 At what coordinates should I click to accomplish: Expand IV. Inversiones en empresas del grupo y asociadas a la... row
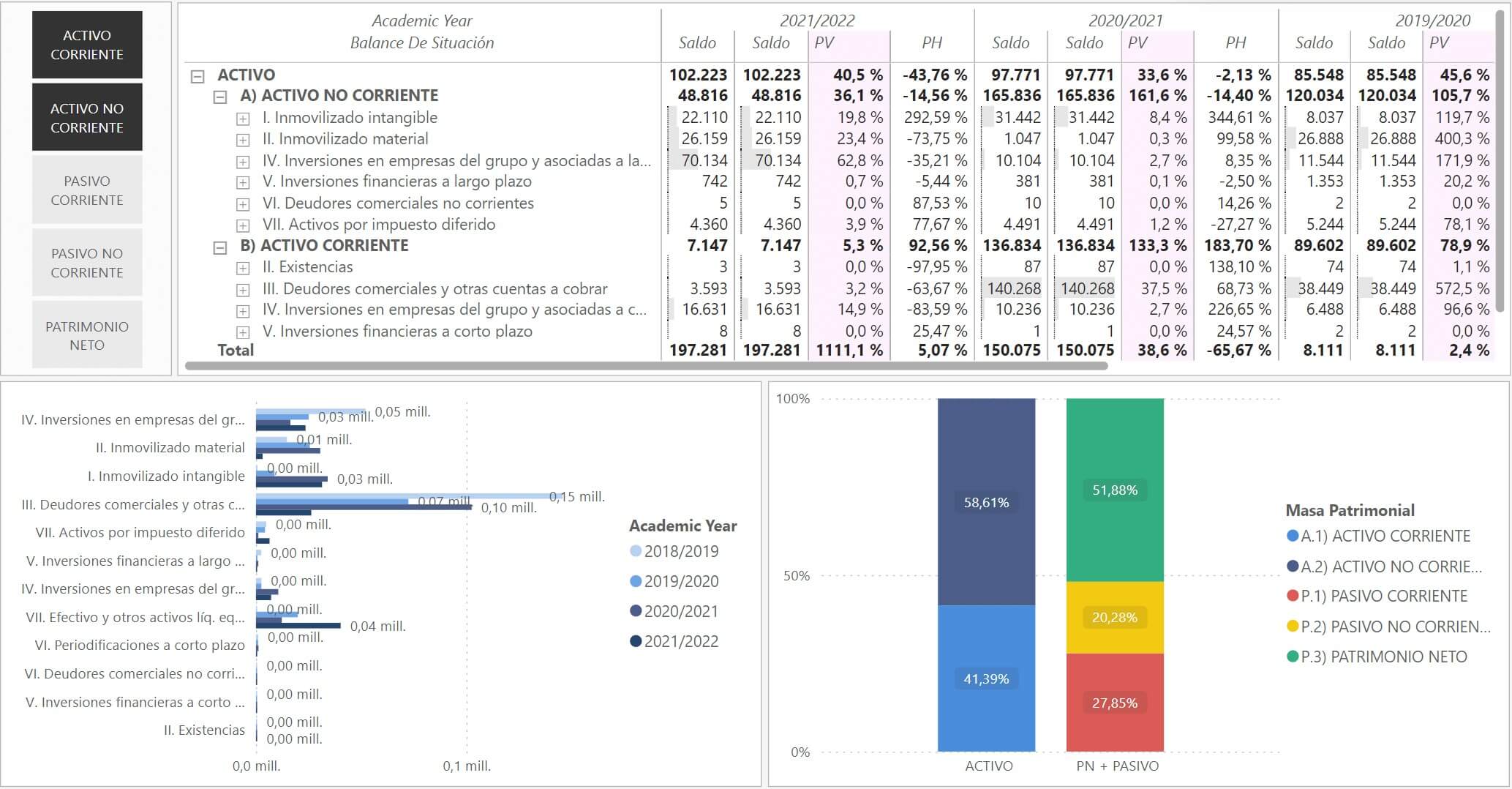pos(243,162)
